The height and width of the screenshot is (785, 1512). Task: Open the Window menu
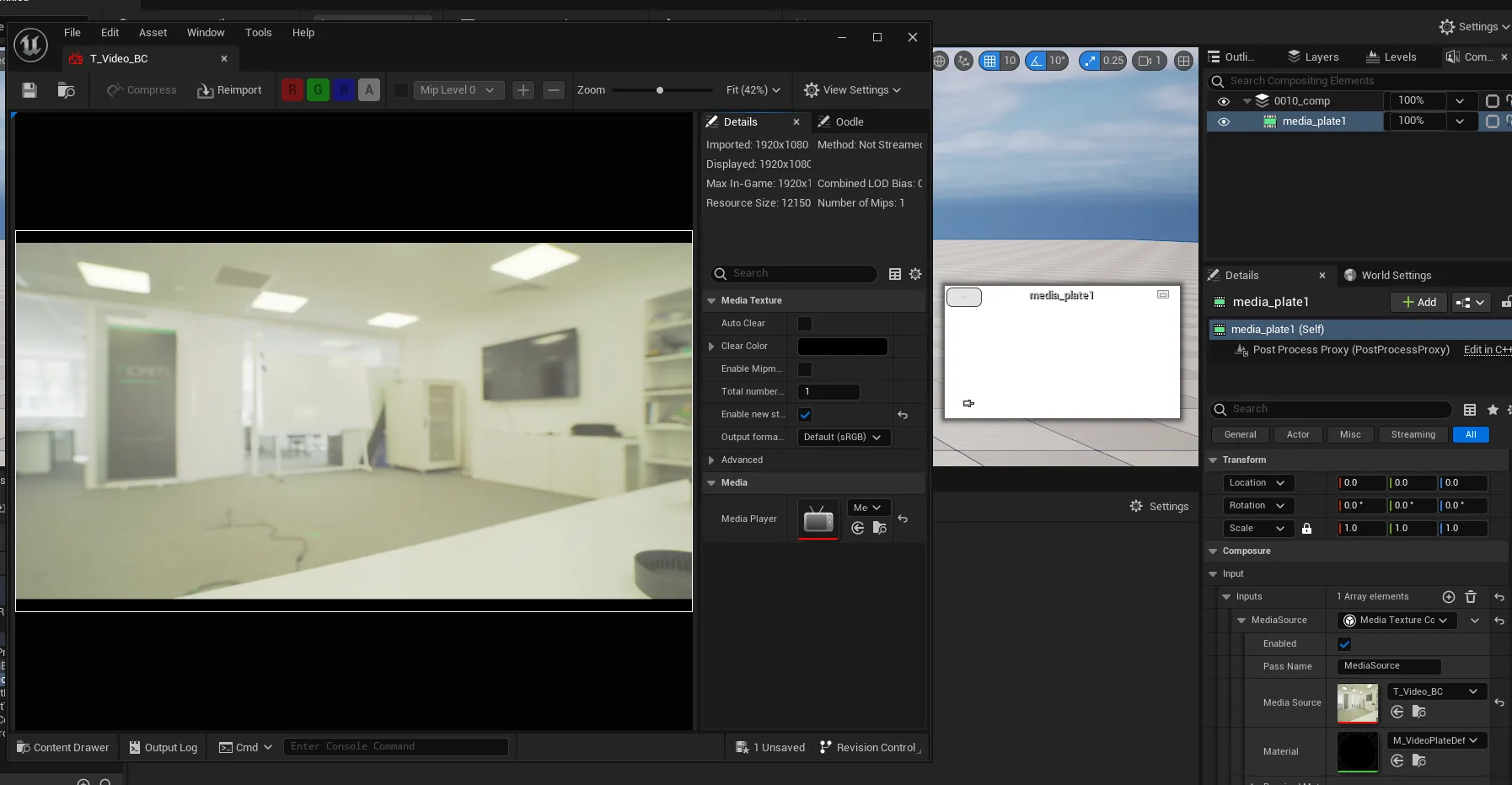coord(206,33)
